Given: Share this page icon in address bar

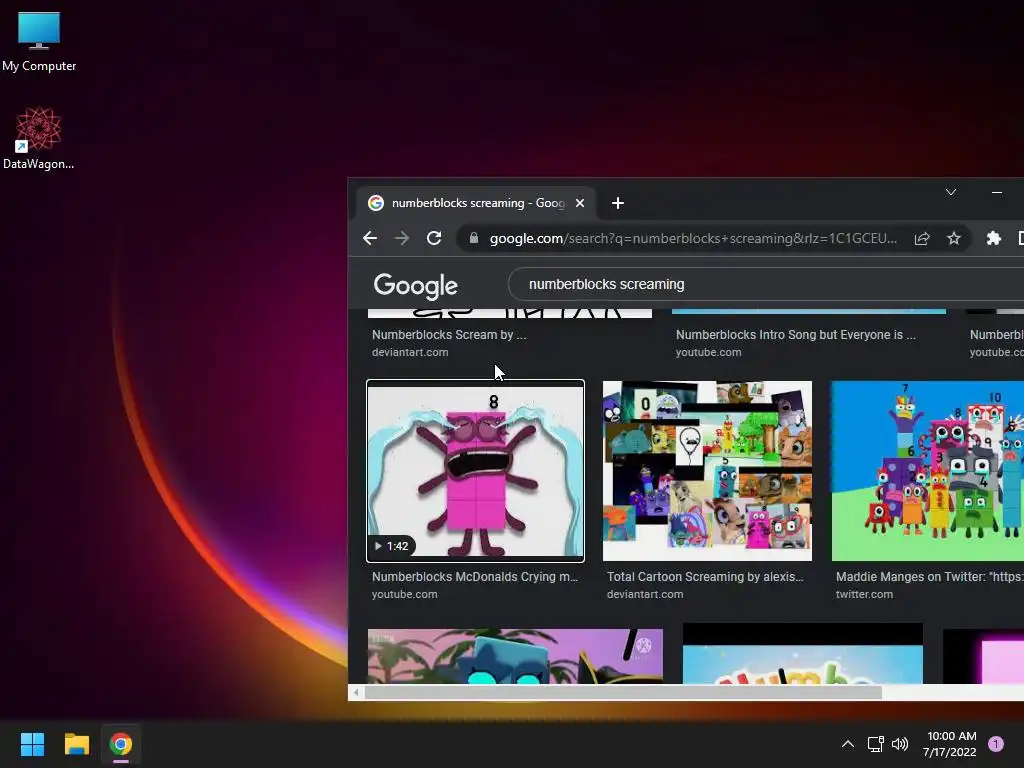Looking at the screenshot, I should coord(921,238).
